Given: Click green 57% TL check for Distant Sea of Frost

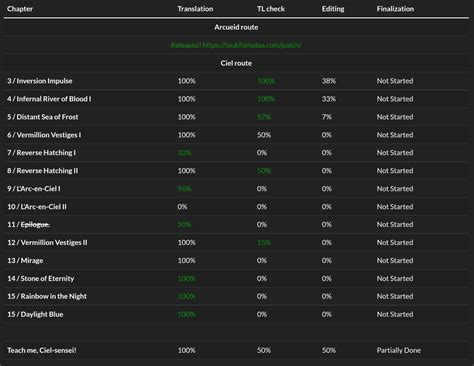Looking at the screenshot, I should click(264, 117).
